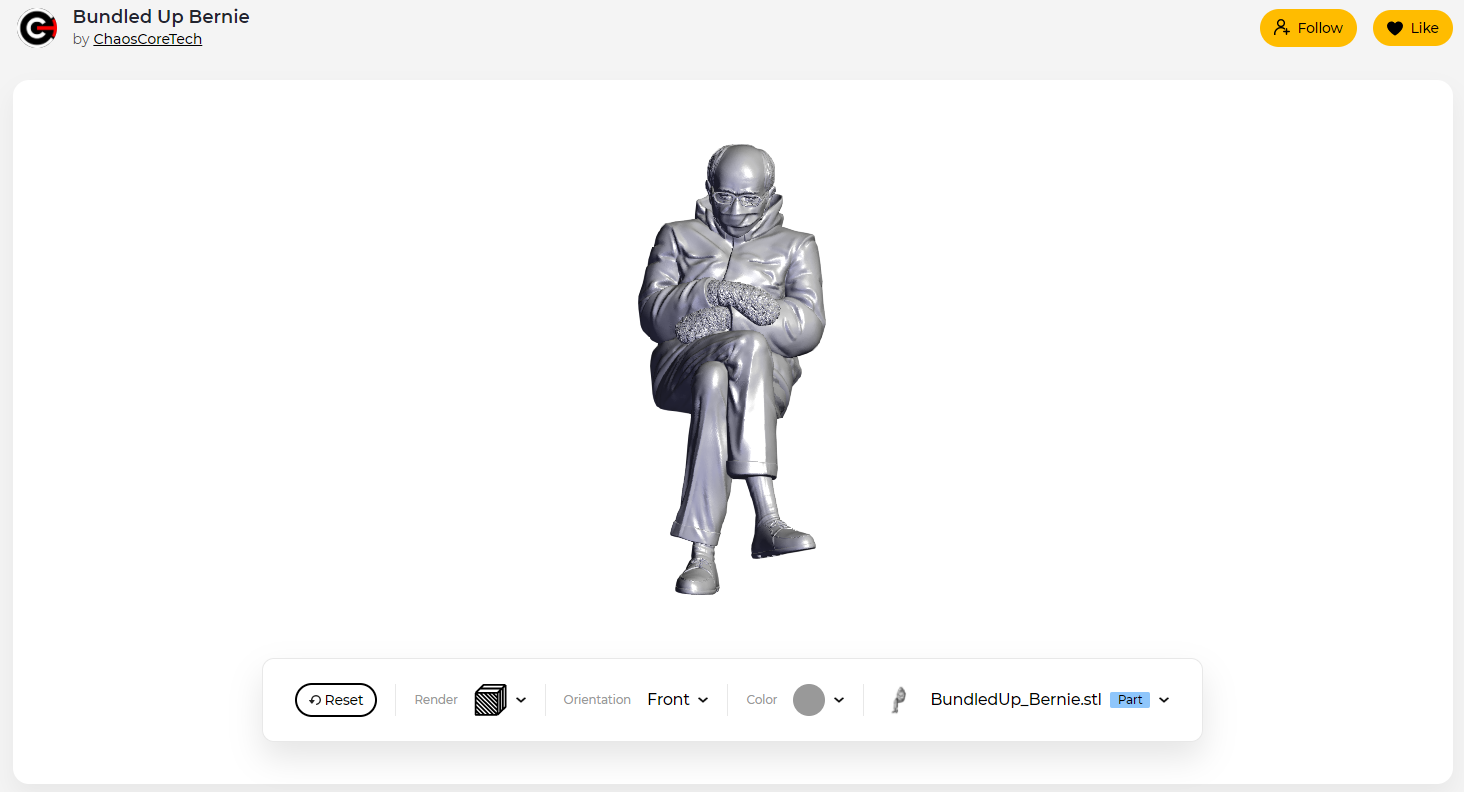Reset the 3D model view

pyautogui.click(x=336, y=700)
